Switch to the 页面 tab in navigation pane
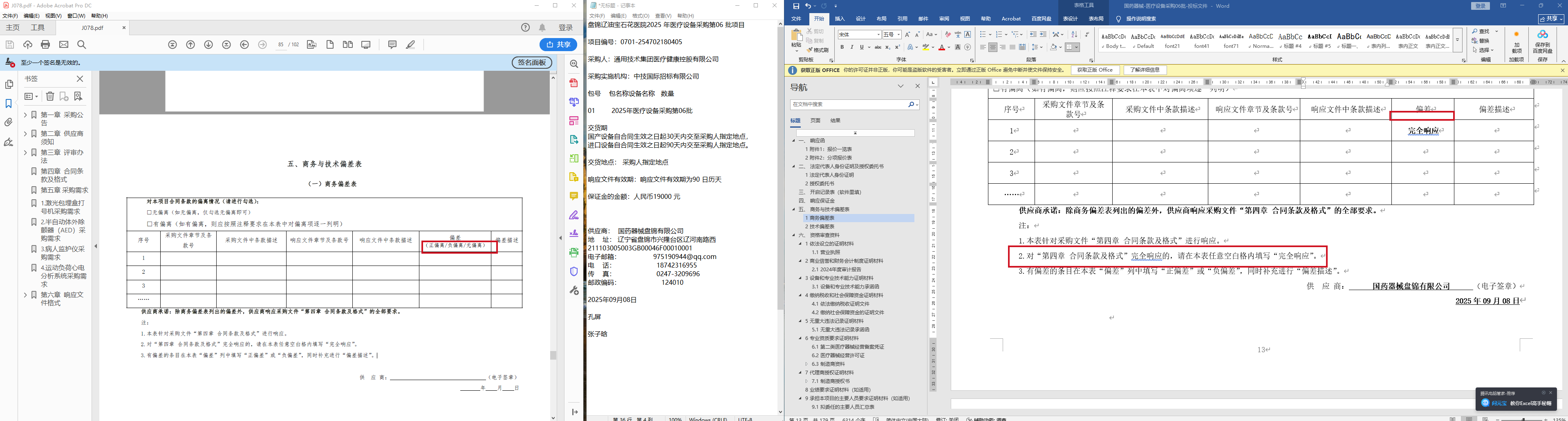The image size is (1568, 421). pos(815,121)
